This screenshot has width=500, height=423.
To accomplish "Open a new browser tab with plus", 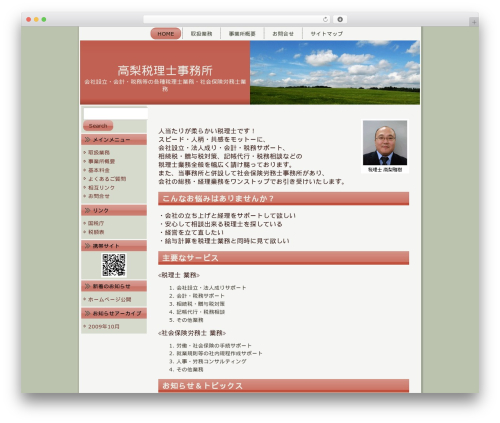I will pos(474,22).
